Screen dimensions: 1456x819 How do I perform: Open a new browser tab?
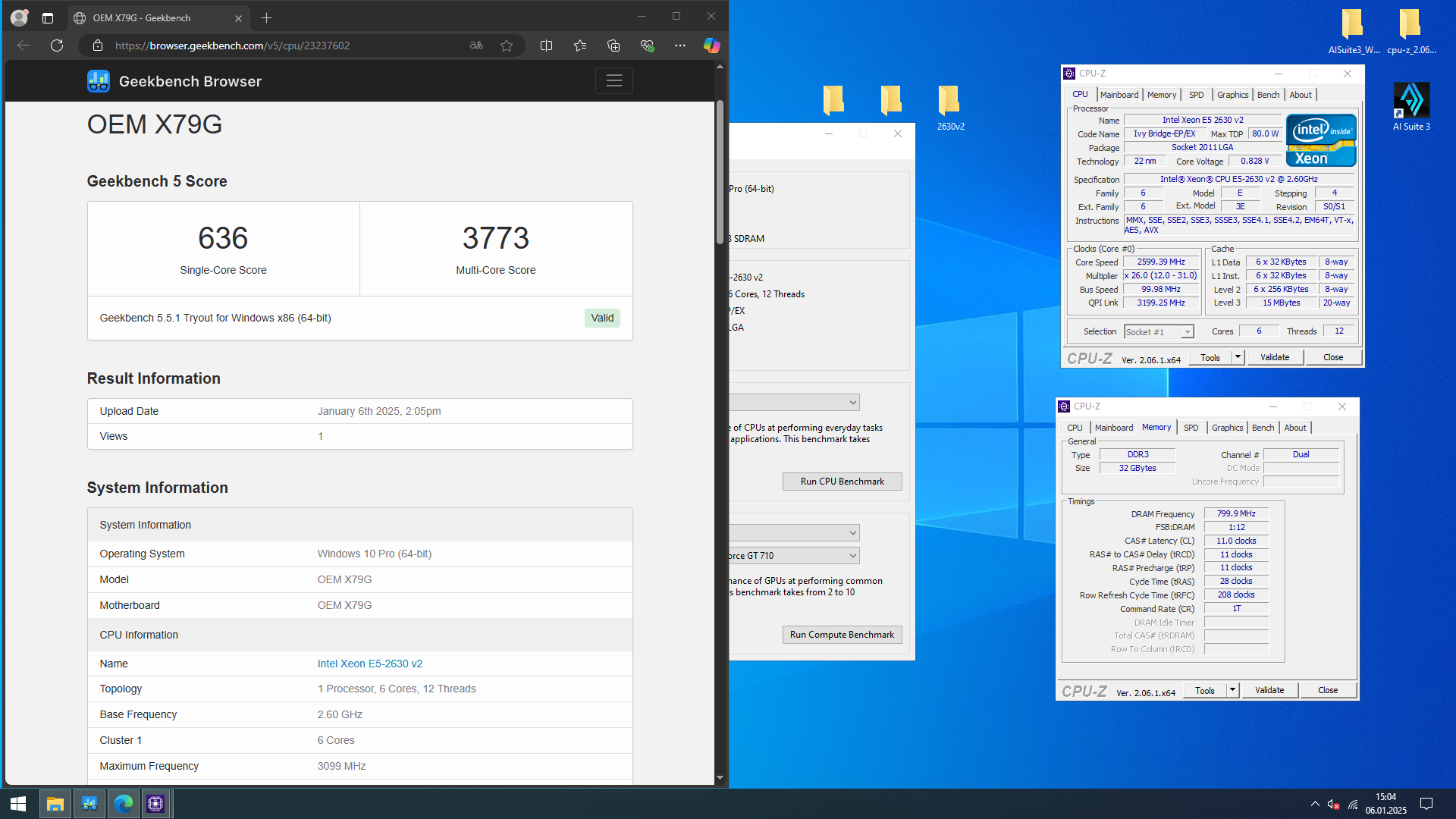pos(266,18)
